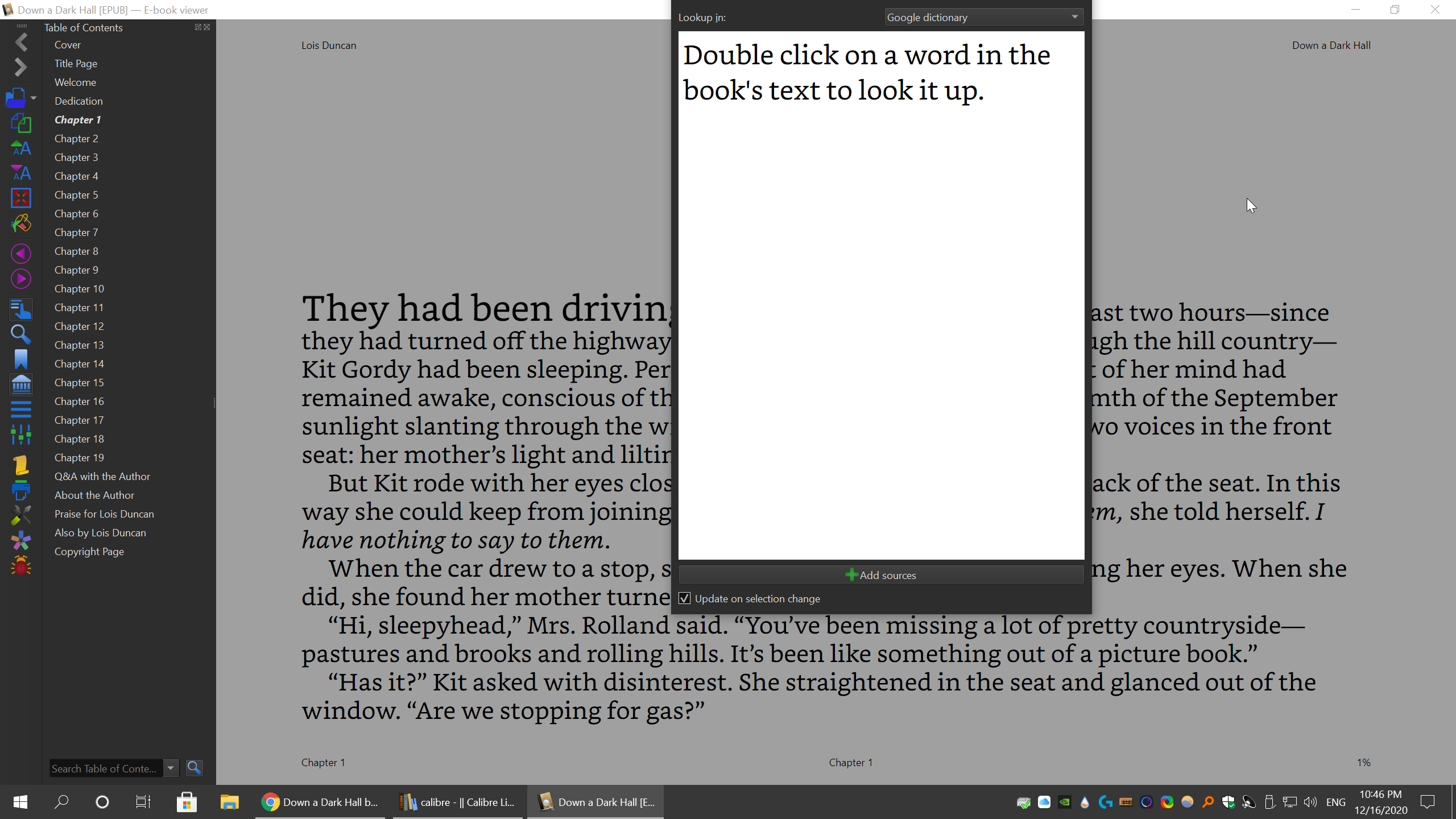Click the decrease font size icon
Image resolution: width=1456 pixels, height=819 pixels.
(21, 173)
